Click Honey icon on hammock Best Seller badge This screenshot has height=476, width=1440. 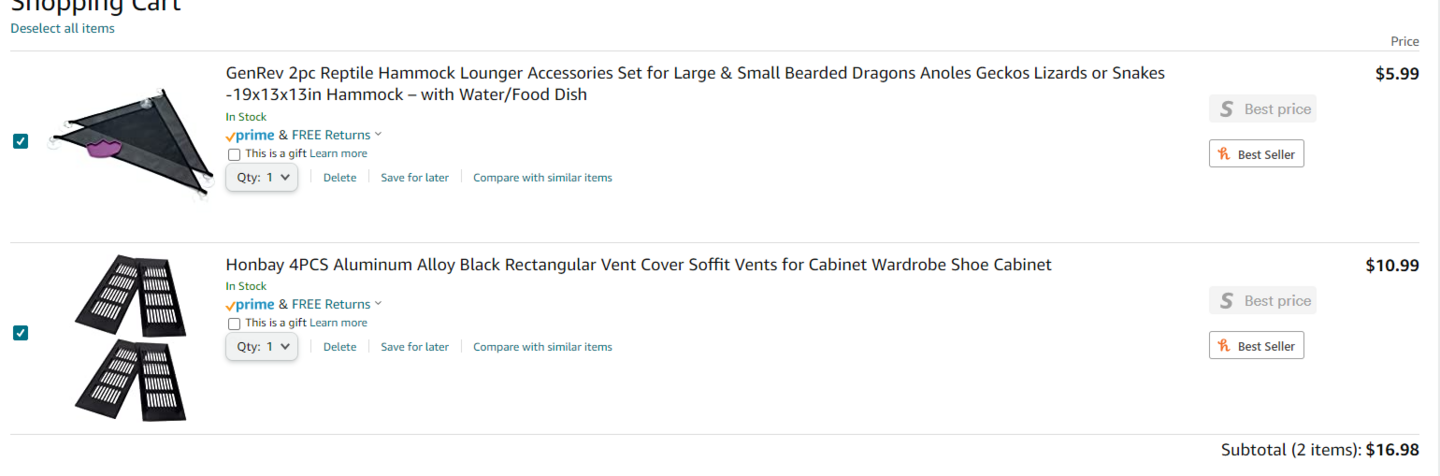tap(1223, 154)
